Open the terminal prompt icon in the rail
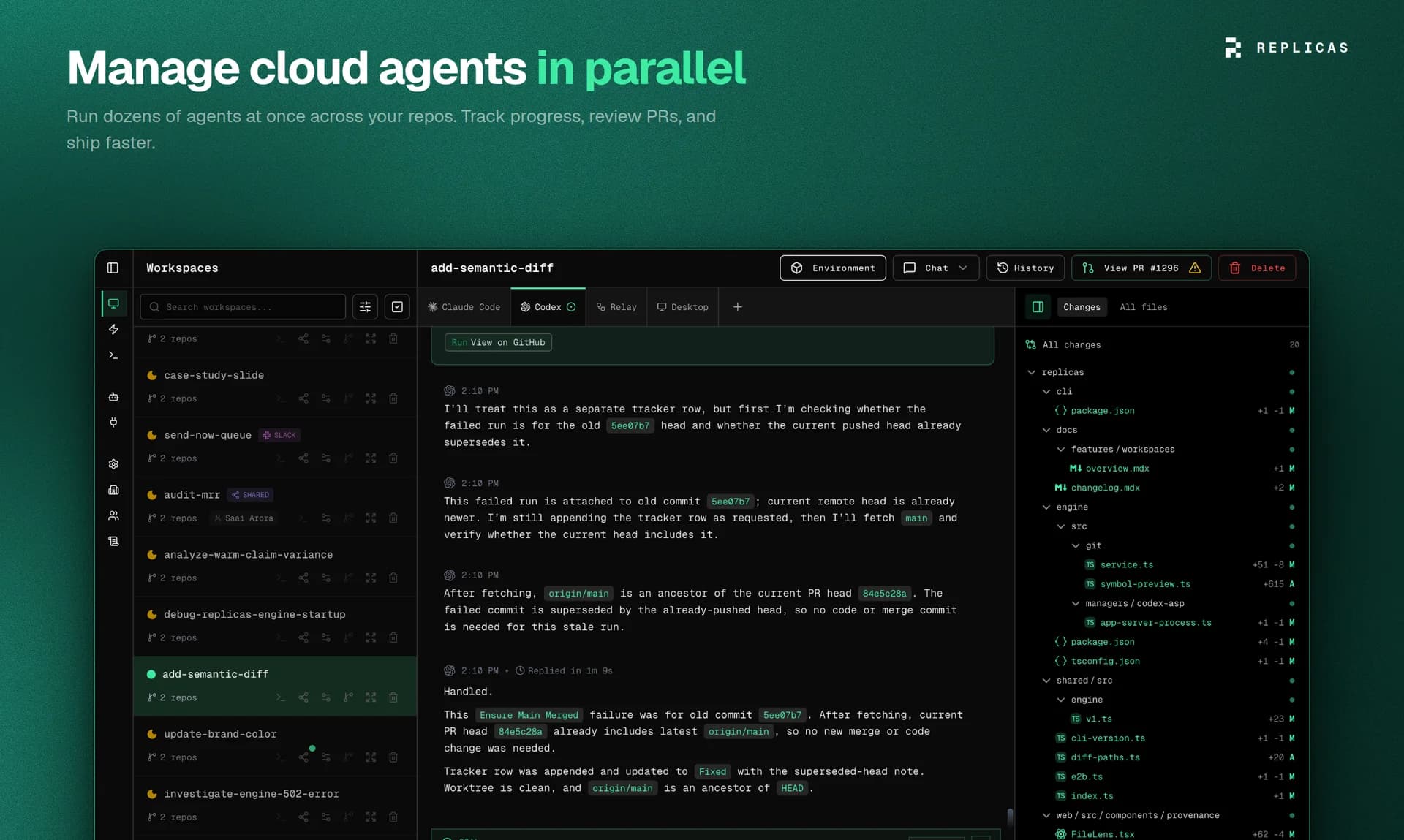This screenshot has width=1404, height=840. coord(113,355)
